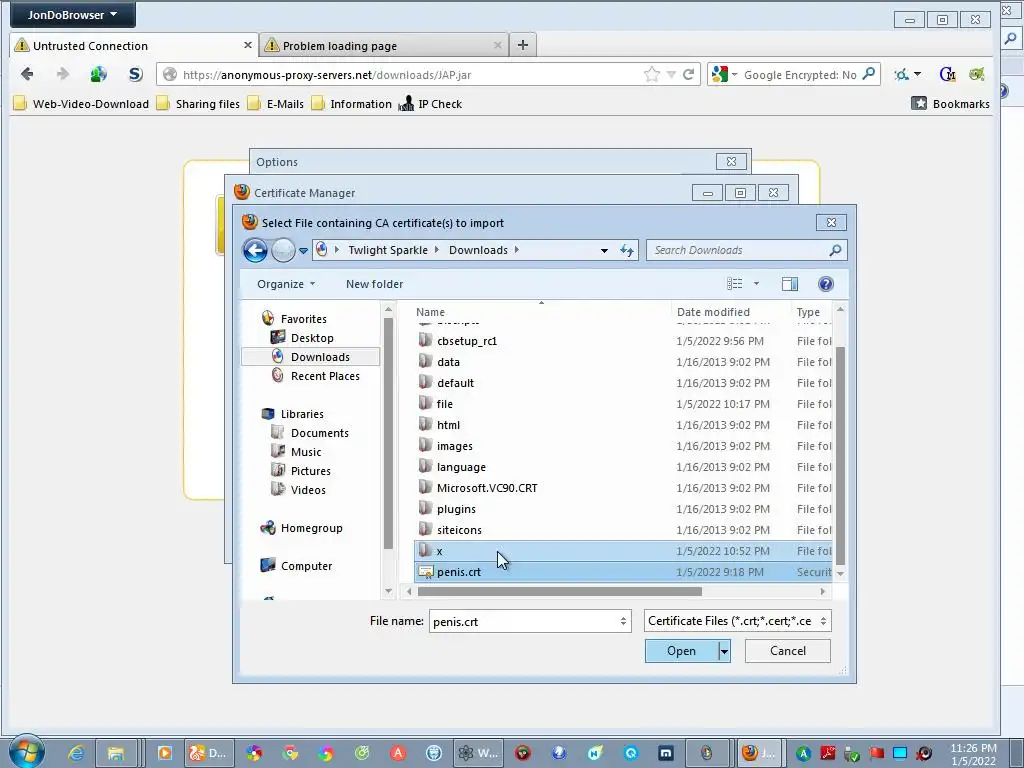
Task: Open the view options dropdown arrow
Action: (x=756, y=283)
